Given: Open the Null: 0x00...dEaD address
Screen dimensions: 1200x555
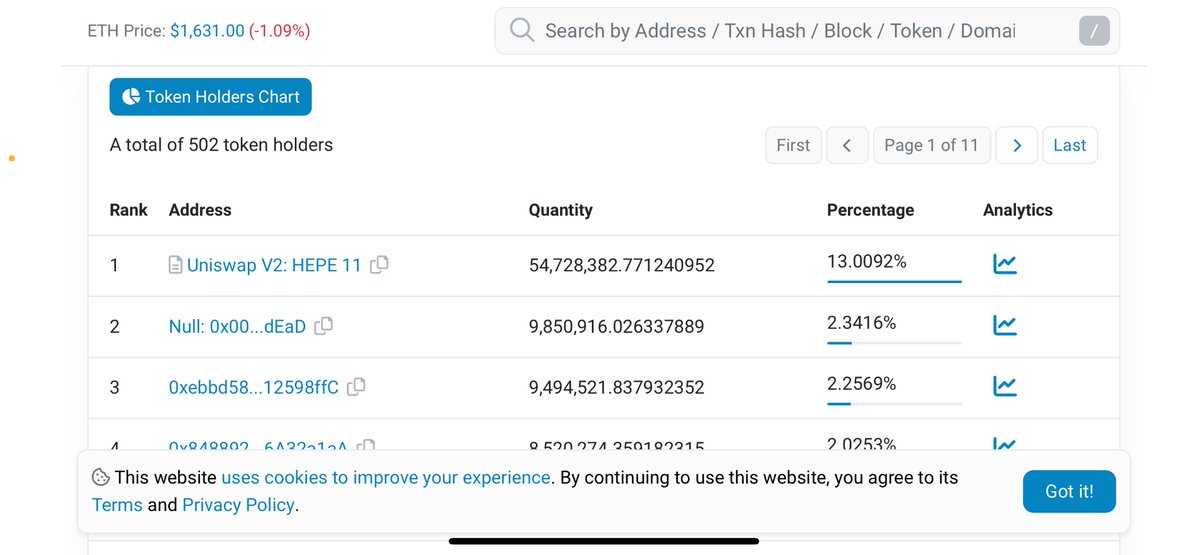Looking at the screenshot, I should pyautogui.click(x=237, y=327).
